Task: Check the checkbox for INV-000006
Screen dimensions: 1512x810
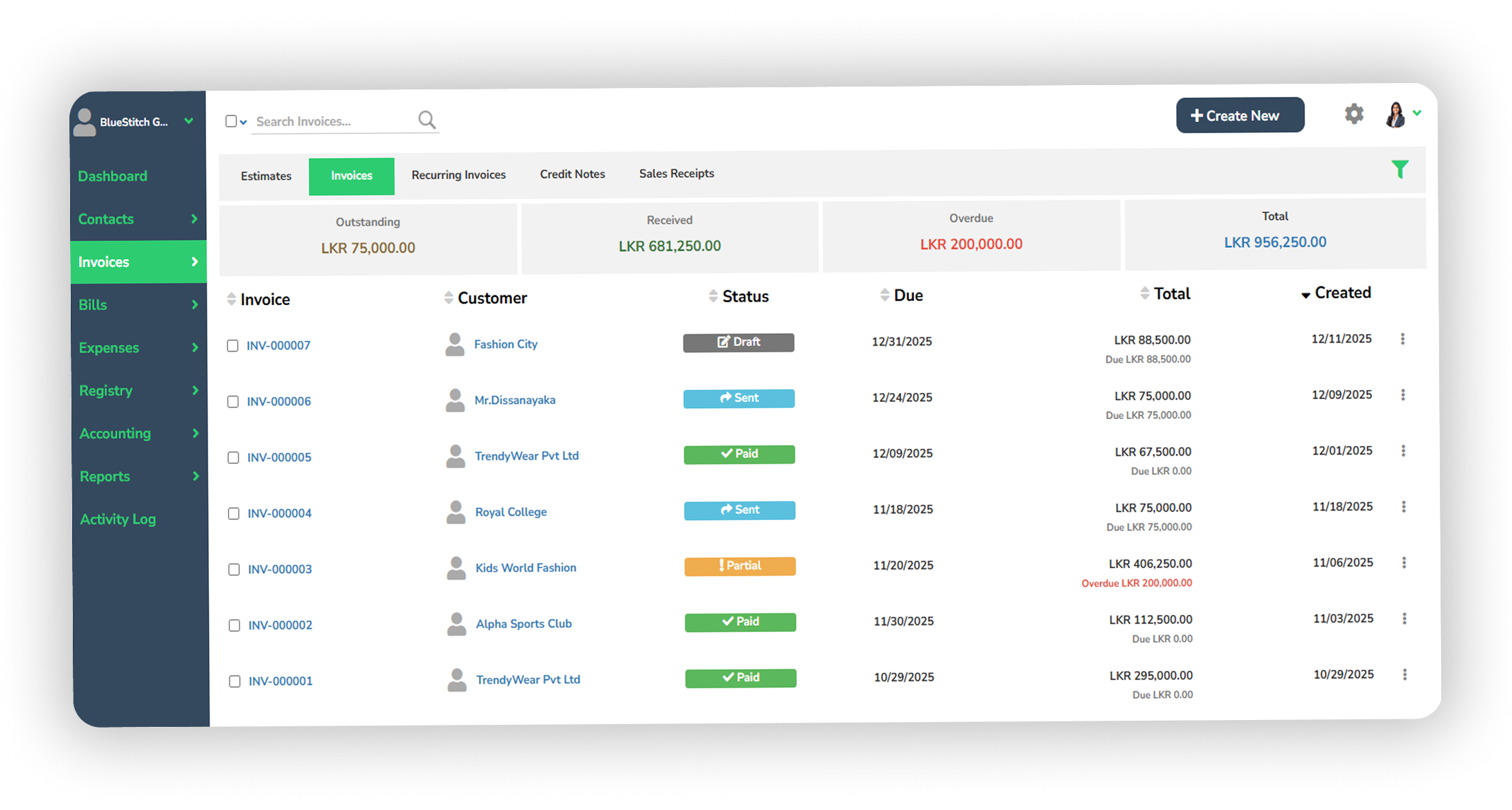Action: [233, 402]
